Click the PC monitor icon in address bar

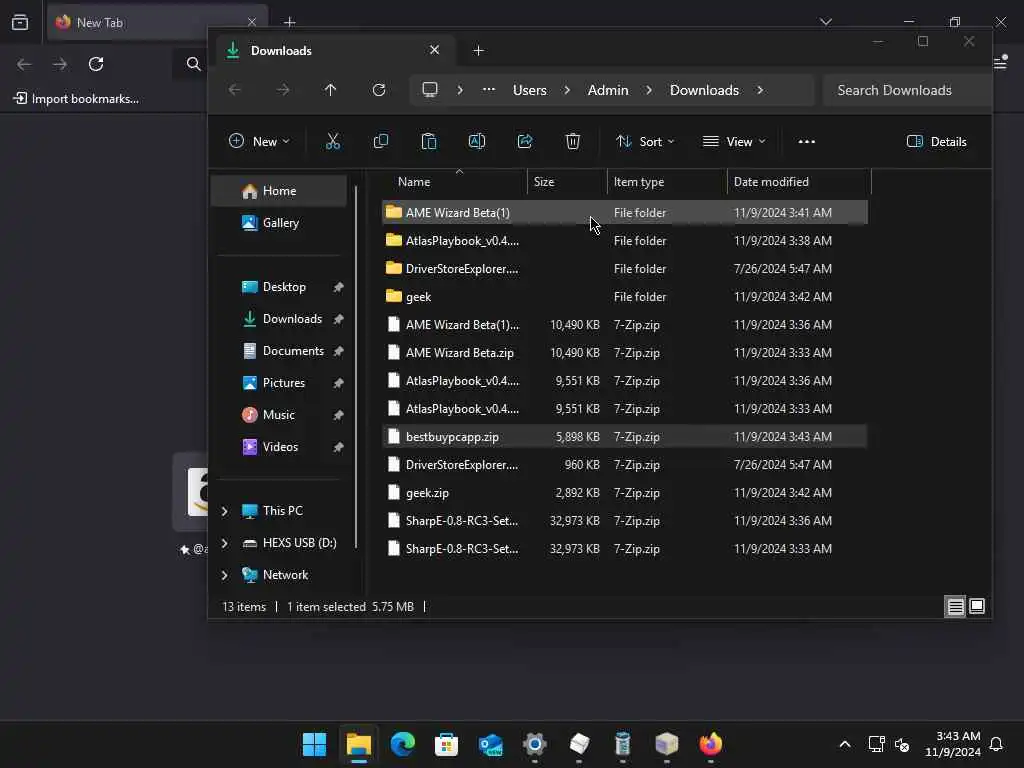pos(430,90)
